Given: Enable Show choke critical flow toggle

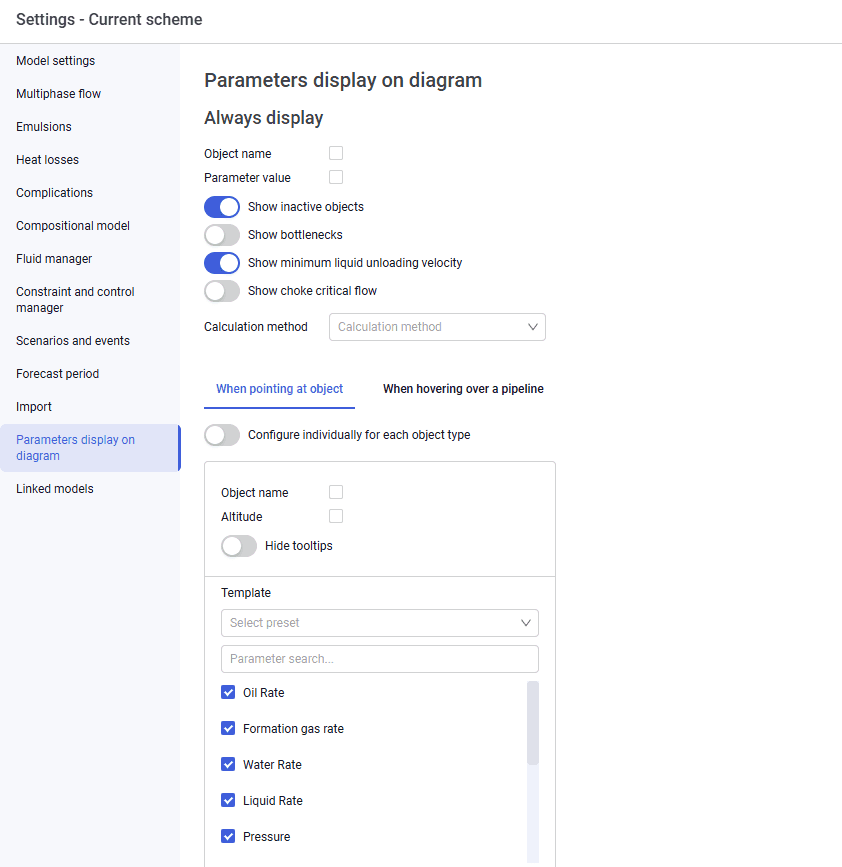Looking at the screenshot, I should point(222,291).
